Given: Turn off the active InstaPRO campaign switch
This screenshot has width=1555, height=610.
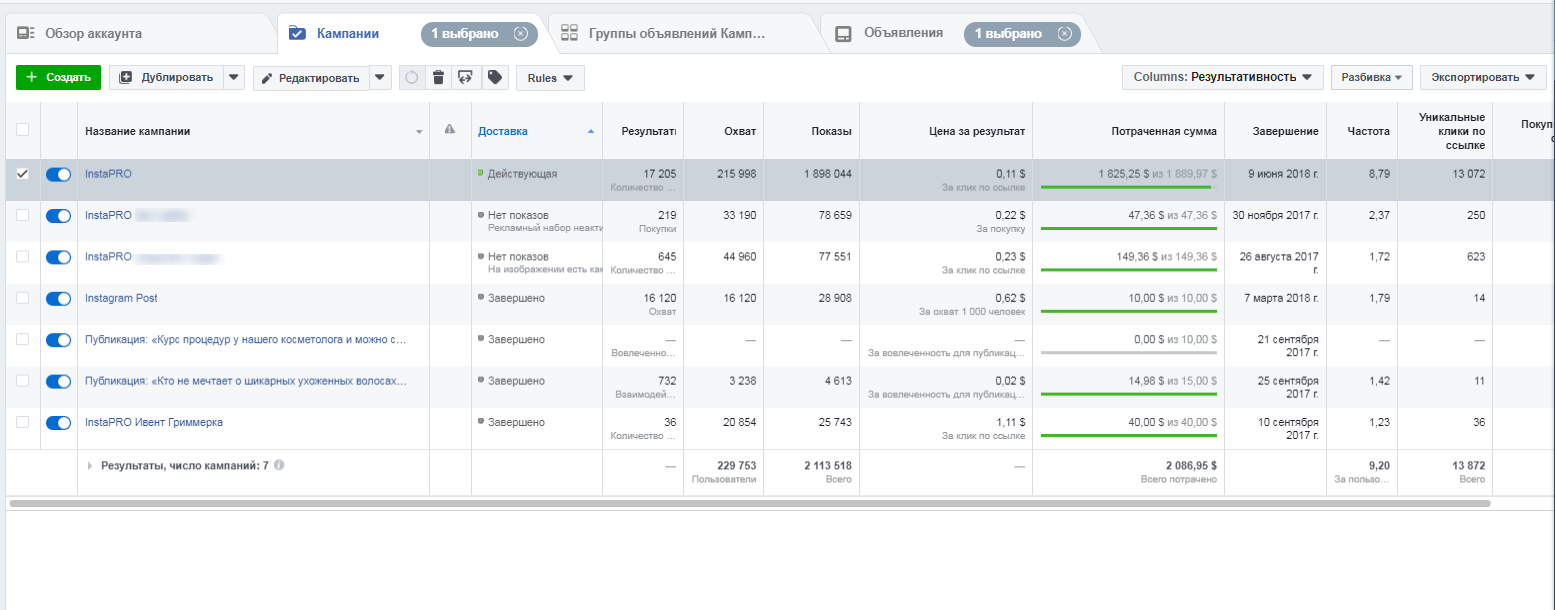Looking at the screenshot, I should 59,174.
